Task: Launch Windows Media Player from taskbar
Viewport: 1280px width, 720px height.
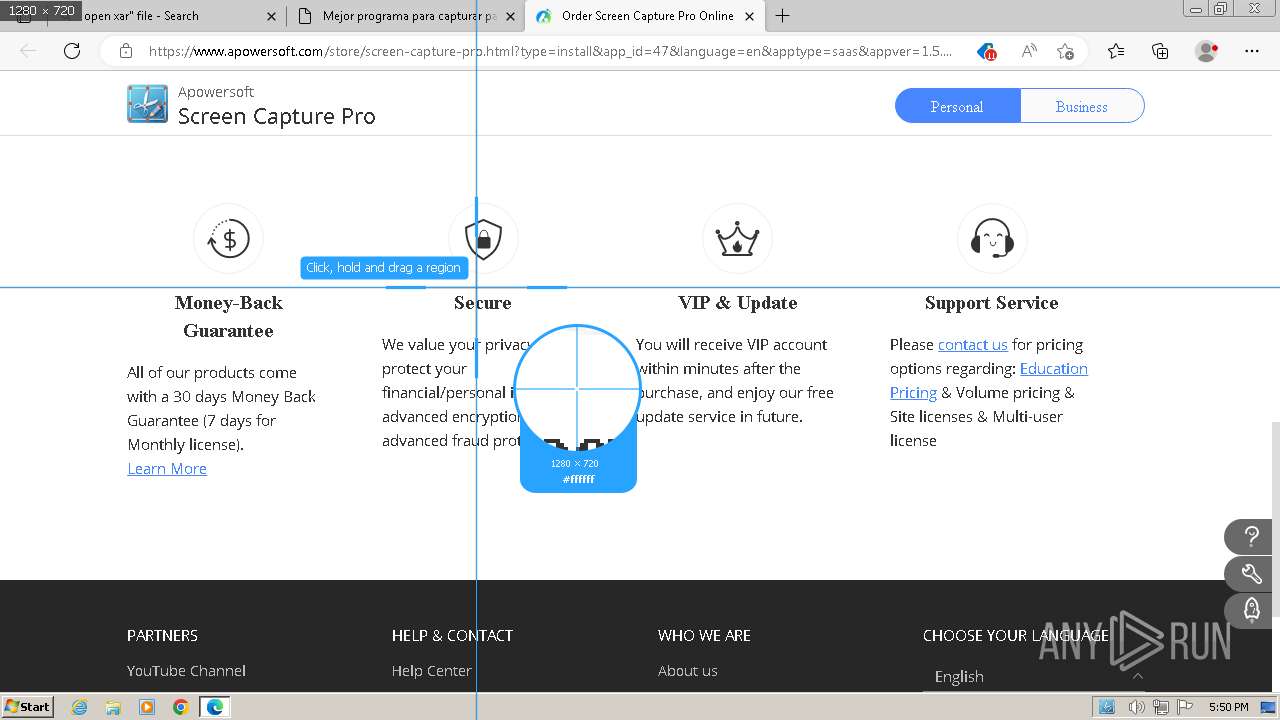Action: coord(147,707)
